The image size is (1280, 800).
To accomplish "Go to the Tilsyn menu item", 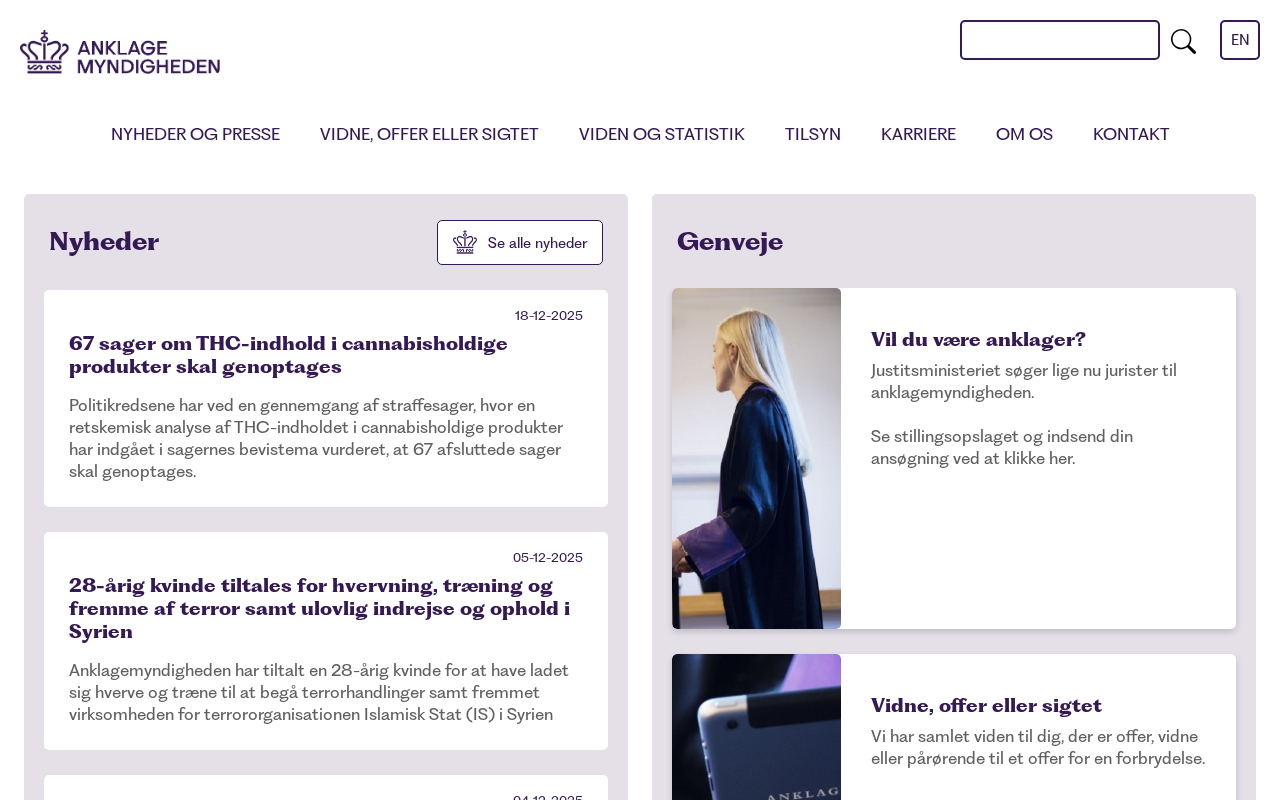I will click(x=812, y=134).
